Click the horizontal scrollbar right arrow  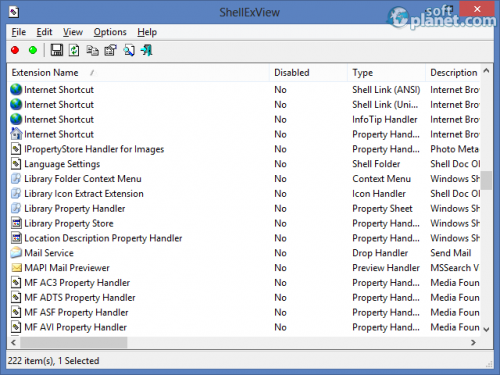click(x=473, y=342)
